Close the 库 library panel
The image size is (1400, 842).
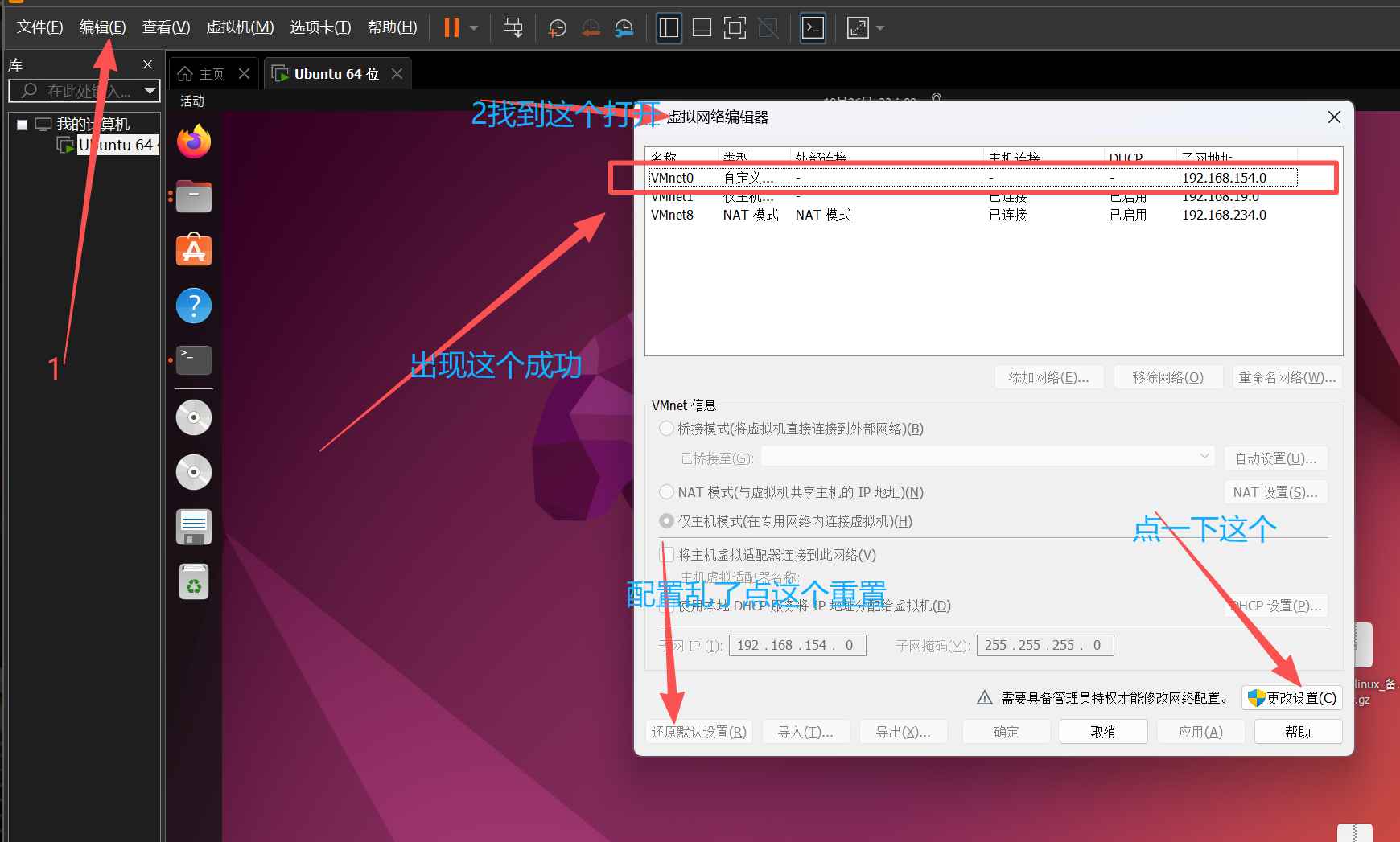tap(147, 64)
